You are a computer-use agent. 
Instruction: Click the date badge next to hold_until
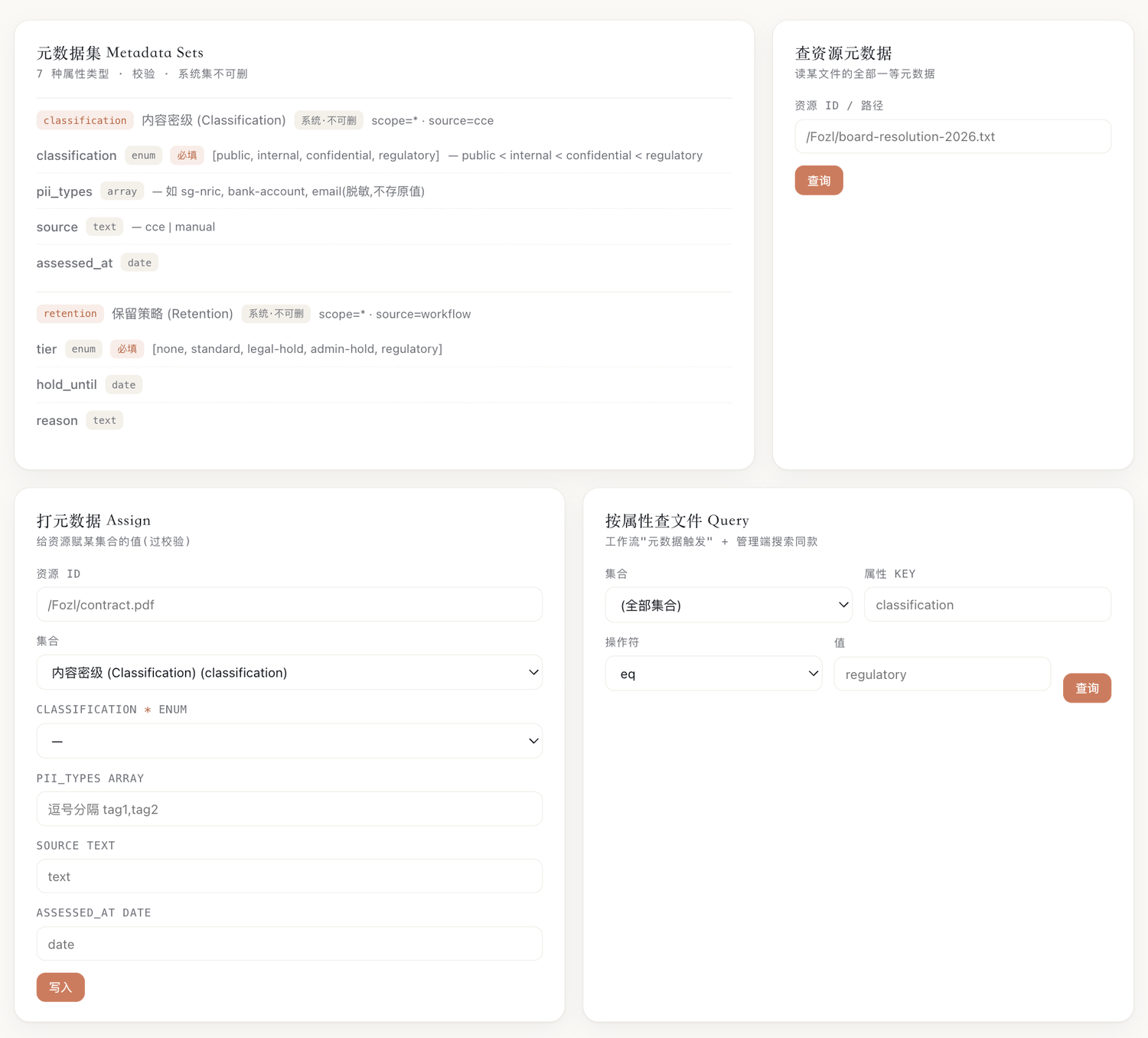pyautogui.click(x=123, y=385)
